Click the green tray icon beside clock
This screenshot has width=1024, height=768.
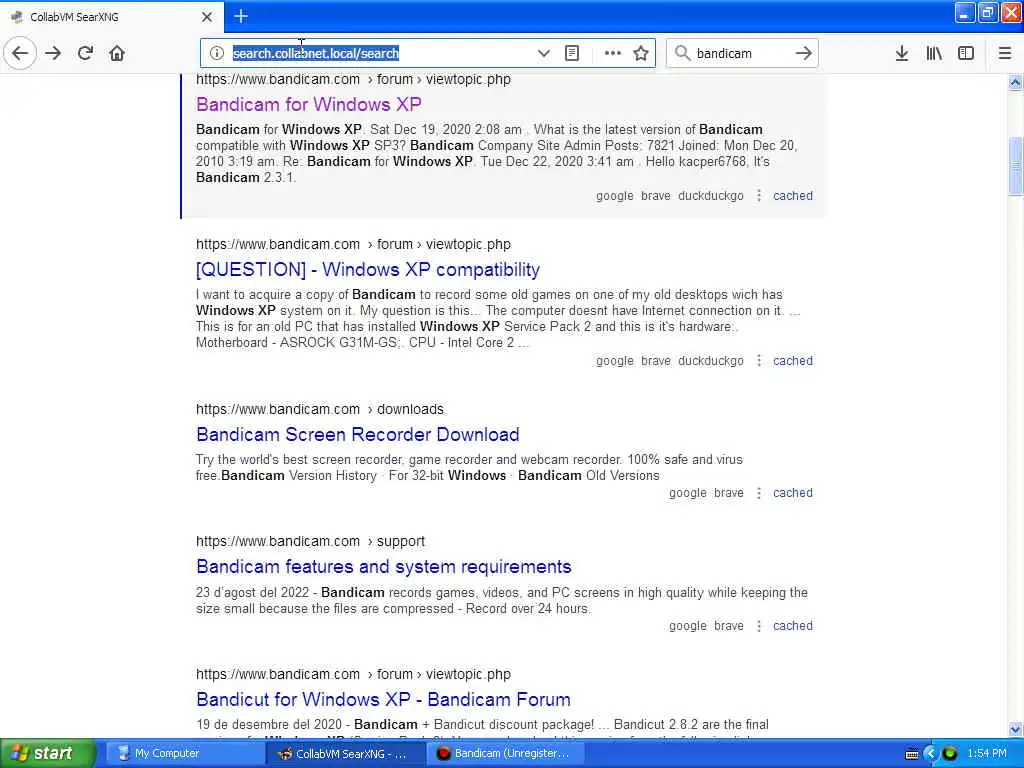tap(950, 754)
